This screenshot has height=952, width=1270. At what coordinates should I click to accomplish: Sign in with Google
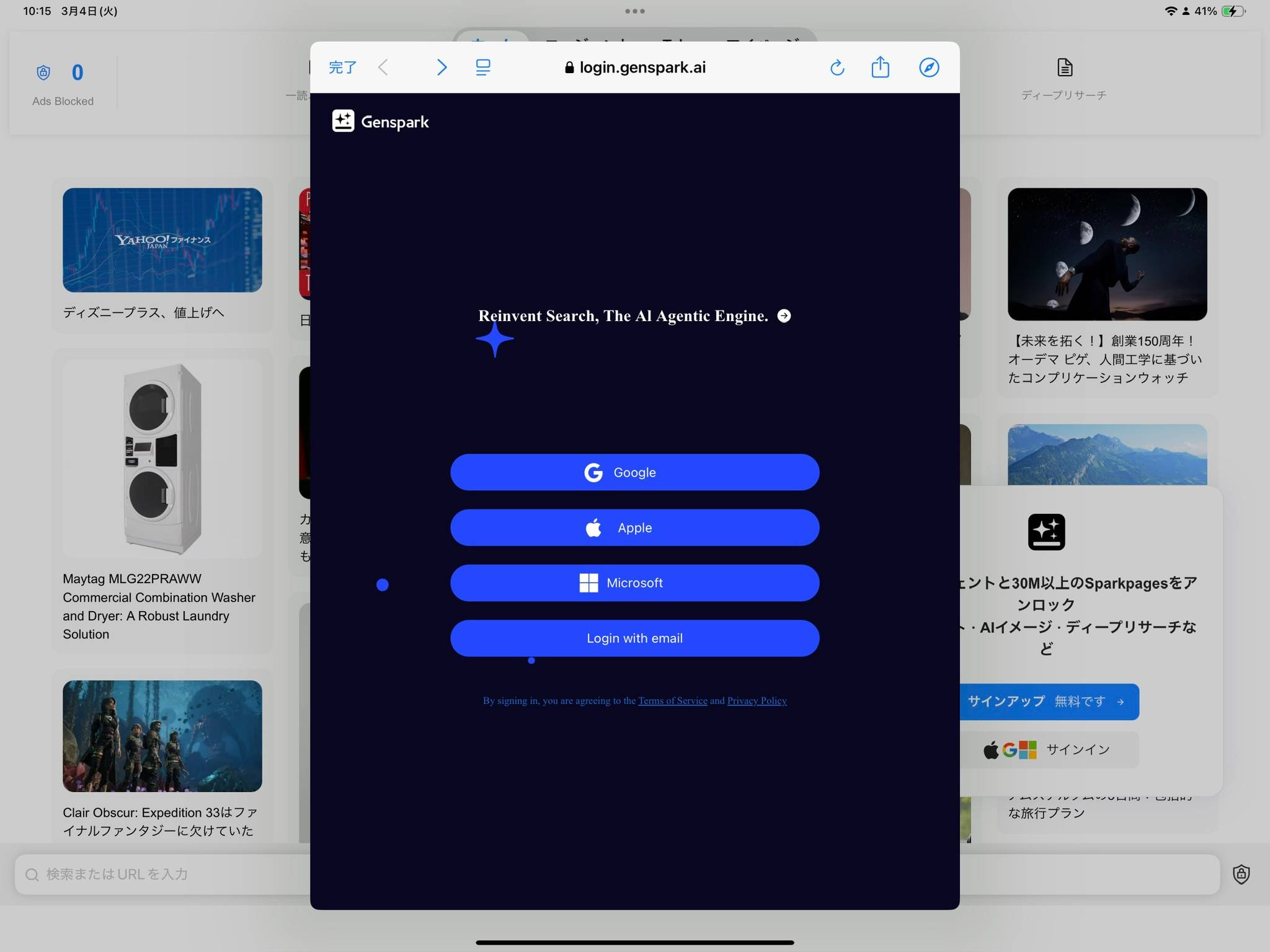[634, 472]
